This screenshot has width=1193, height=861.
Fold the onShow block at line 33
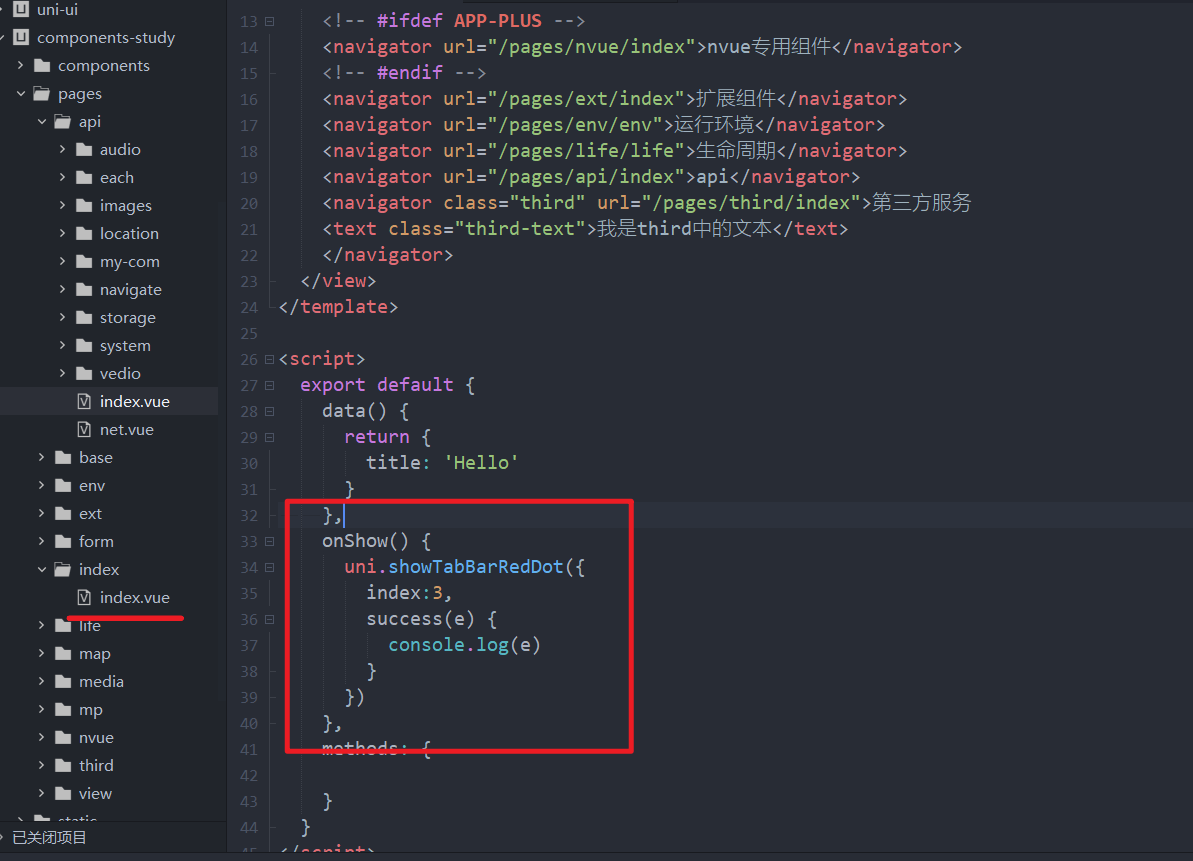(x=269, y=542)
